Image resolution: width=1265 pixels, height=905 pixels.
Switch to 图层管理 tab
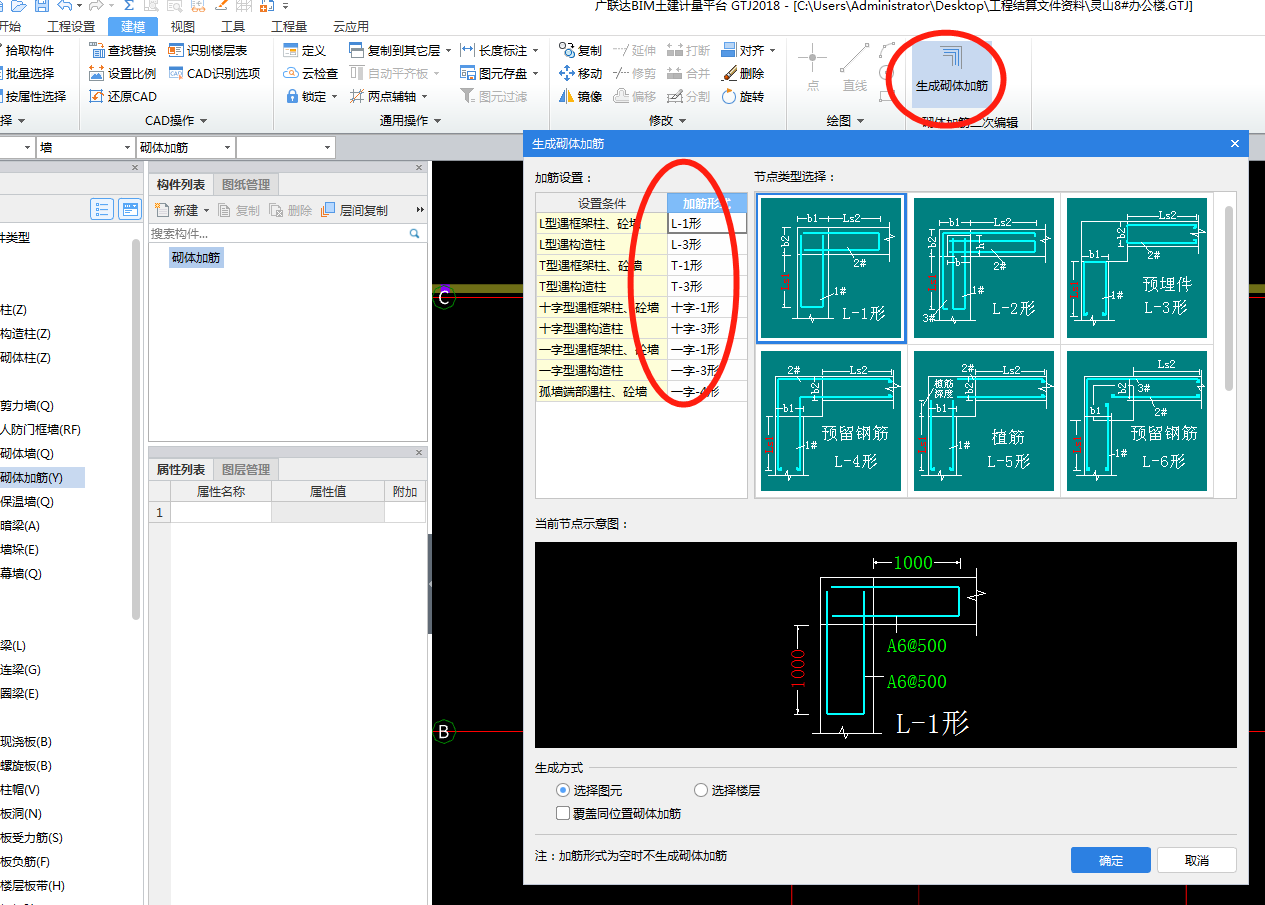(x=246, y=469)
